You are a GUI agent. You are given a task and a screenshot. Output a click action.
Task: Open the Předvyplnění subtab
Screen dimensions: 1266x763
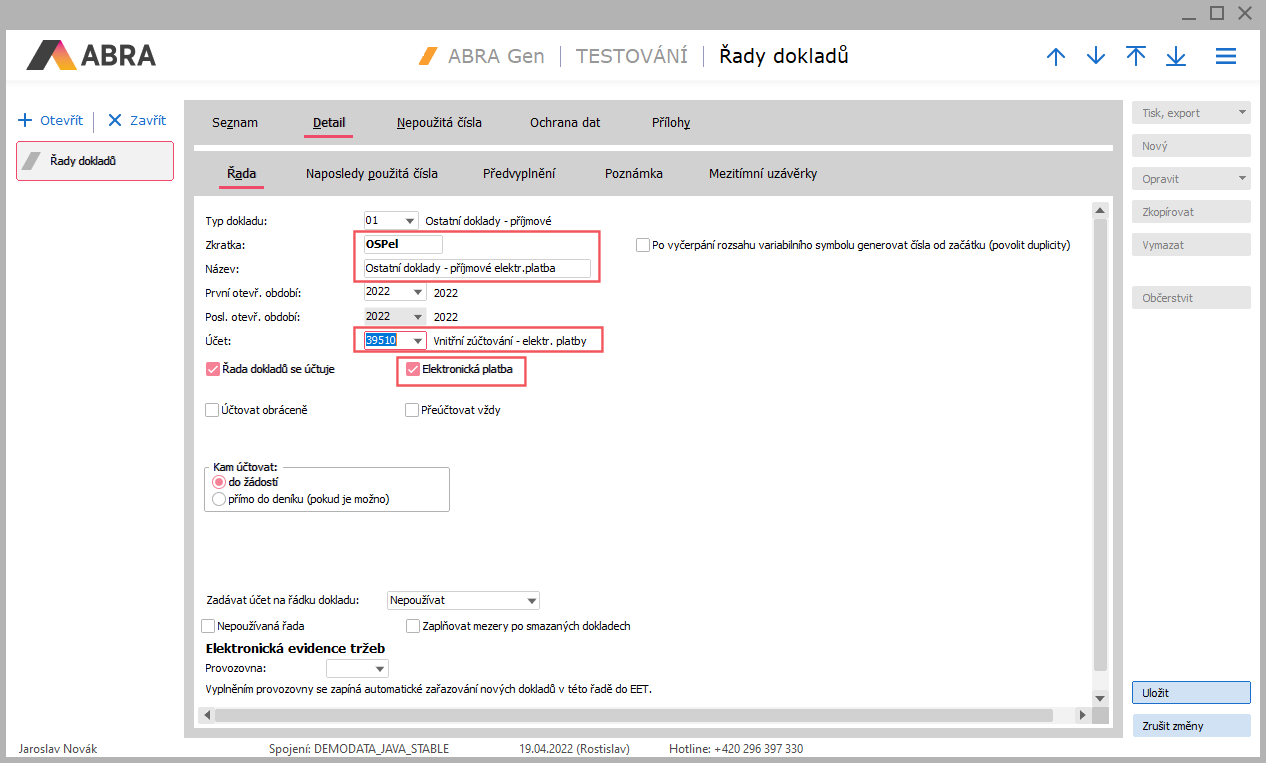(x=519, y=174)
